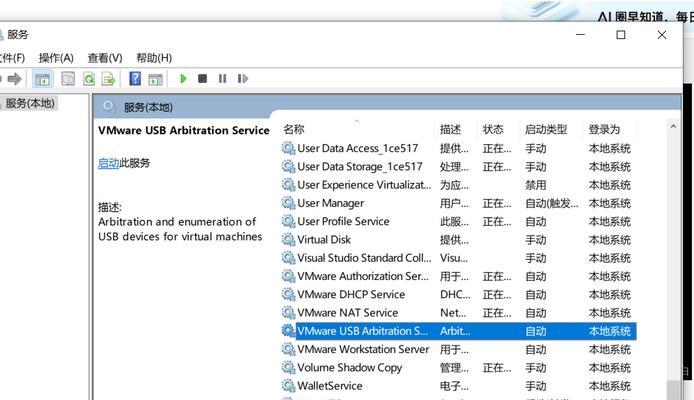Click the 禁用 startup type of User Experience Virtualization
The height and width of the screenshot is (400, 694).
536,185
